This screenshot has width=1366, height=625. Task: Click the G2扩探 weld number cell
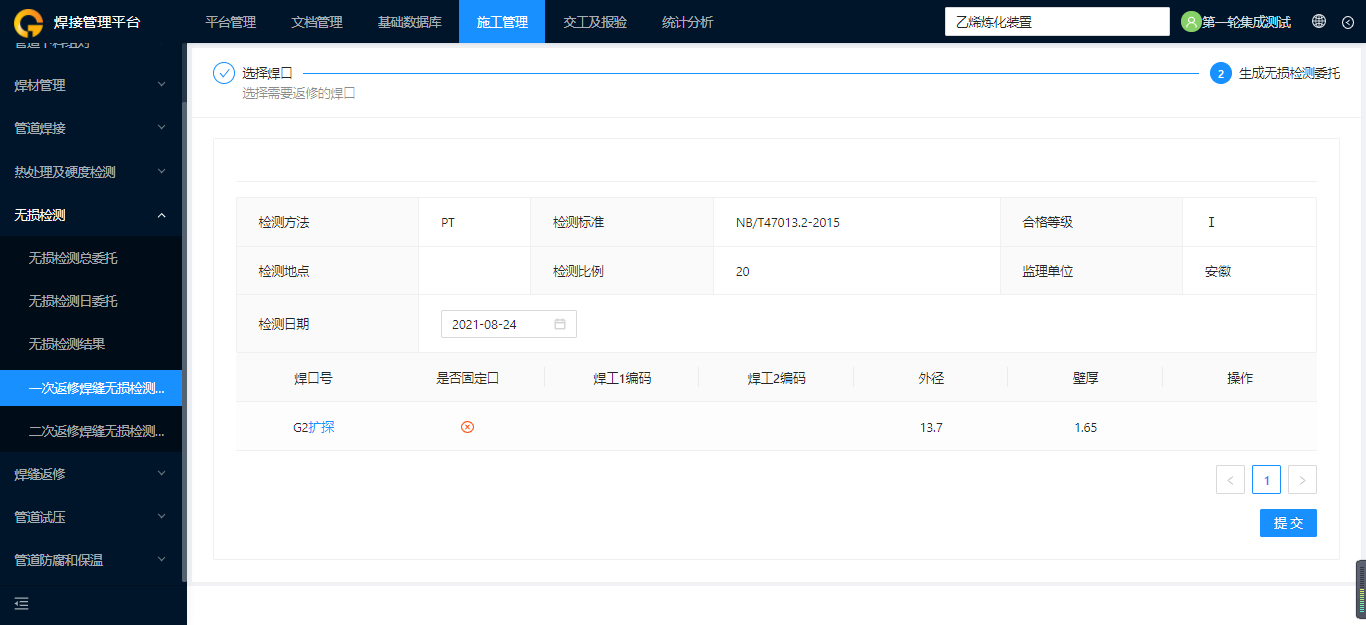click(x=314, y=427)
